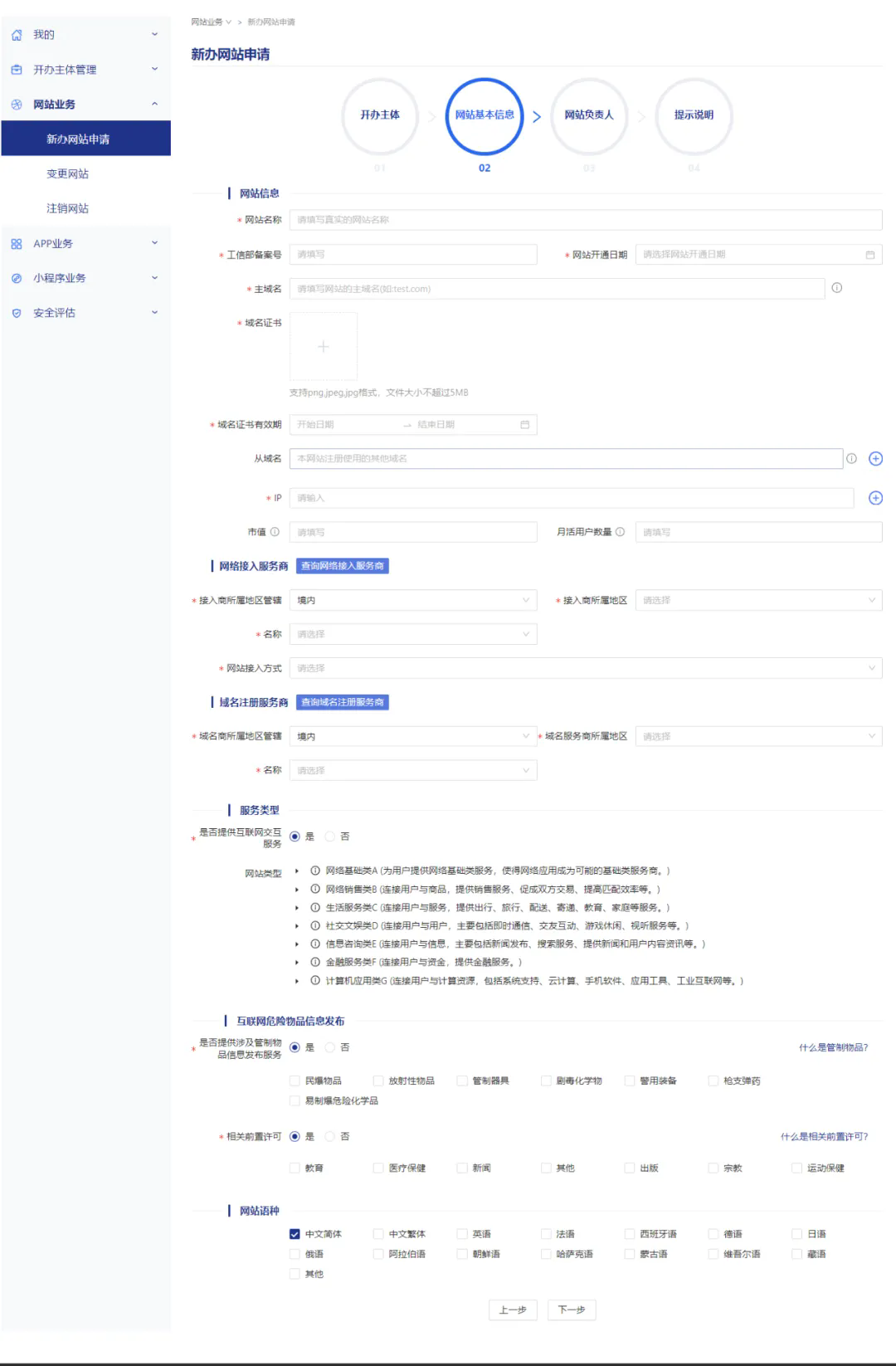Click the 什么是管制物品? link
896x1366 pixels.
click(x=833, y=1047)
